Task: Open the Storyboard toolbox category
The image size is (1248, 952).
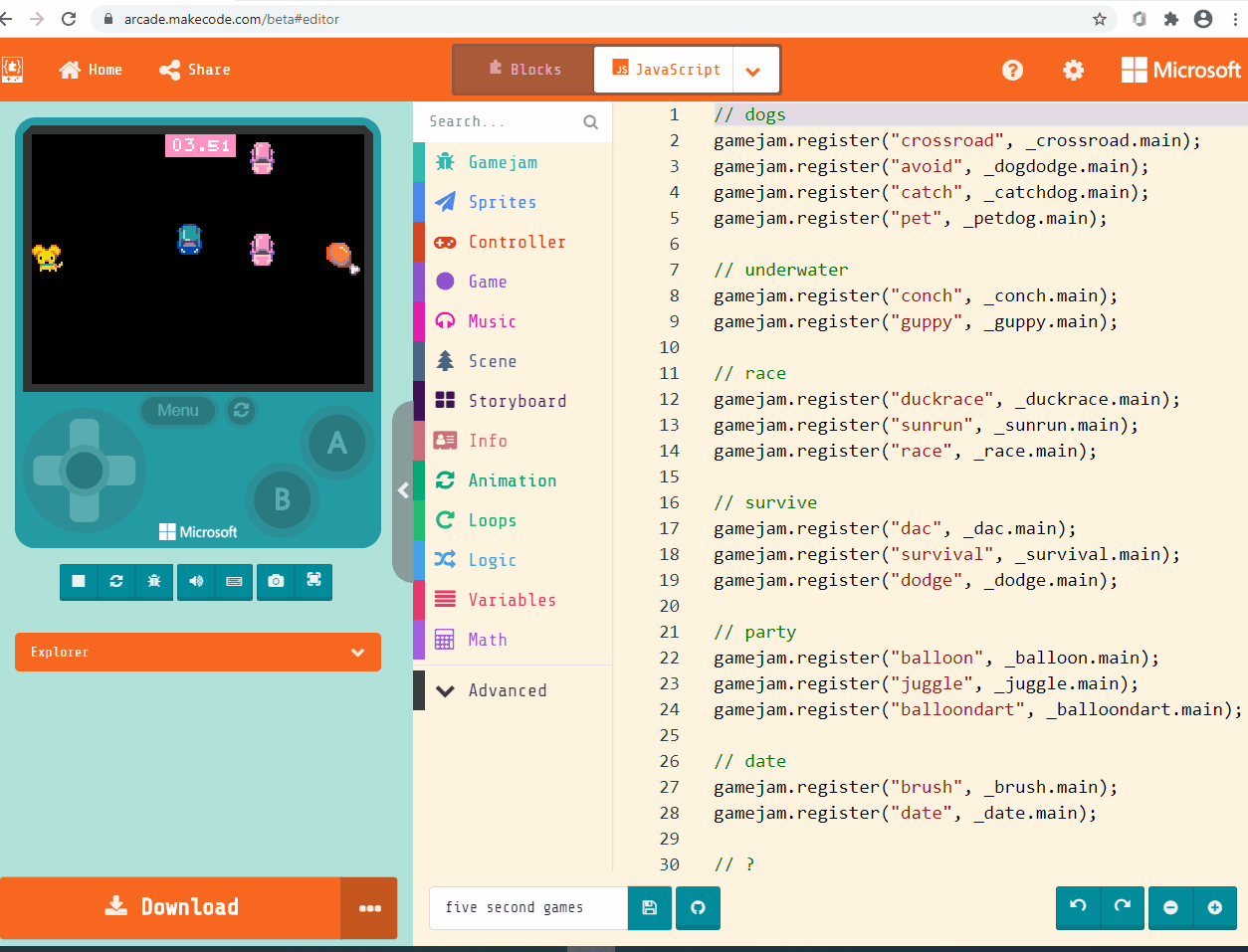Action: (513, 401)
